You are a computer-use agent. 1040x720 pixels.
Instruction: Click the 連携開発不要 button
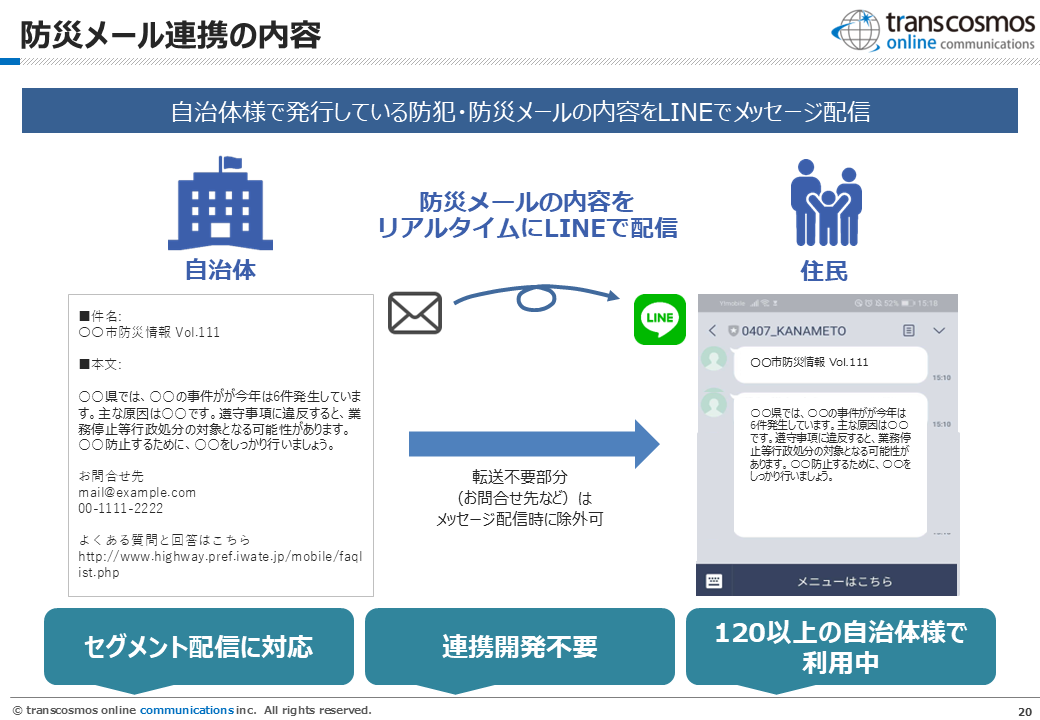pos(519,647)
